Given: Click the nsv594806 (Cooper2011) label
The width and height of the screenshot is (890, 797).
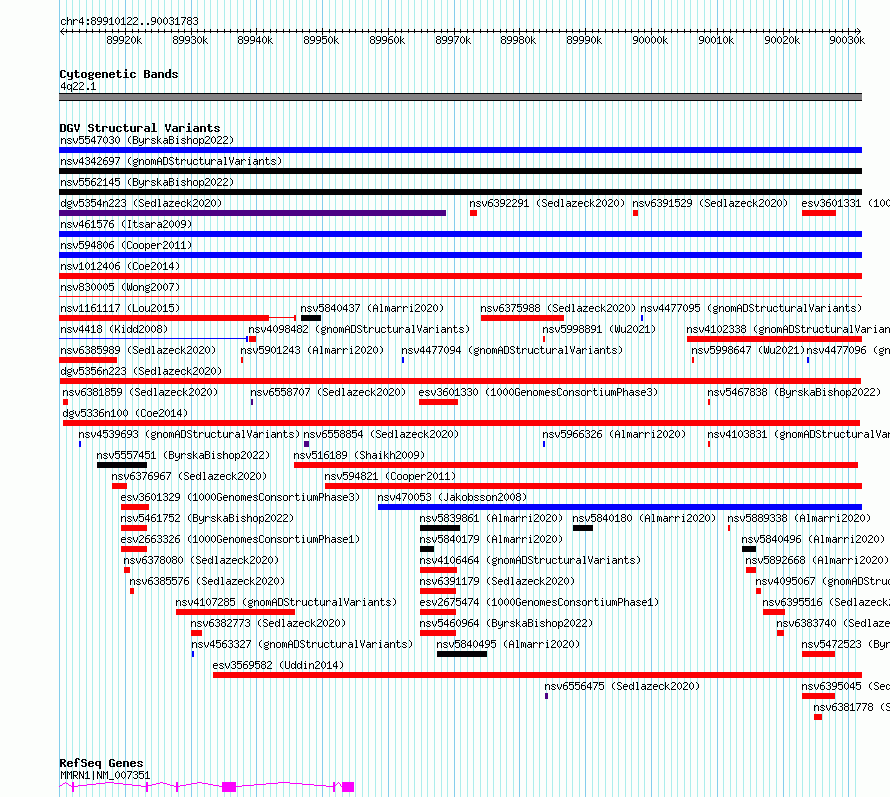Looking at the screenshot, I should (126, 245).
